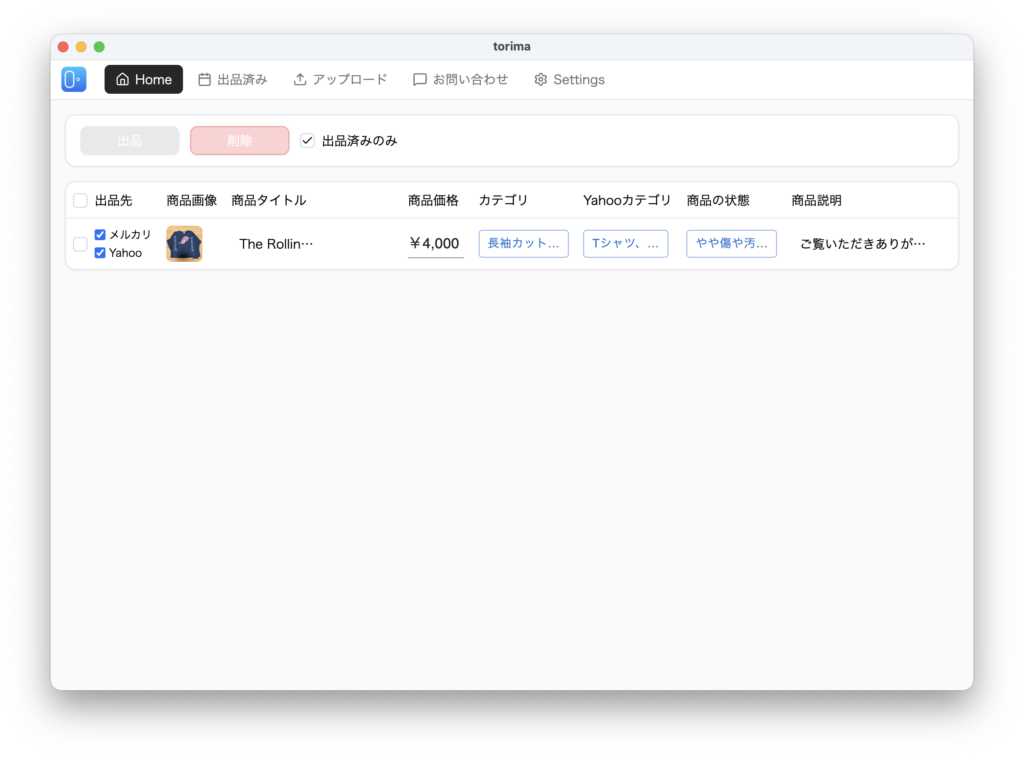Open the product image thumbnail
This screenshot has width=1024, height=757.
[x=184, y=244]
